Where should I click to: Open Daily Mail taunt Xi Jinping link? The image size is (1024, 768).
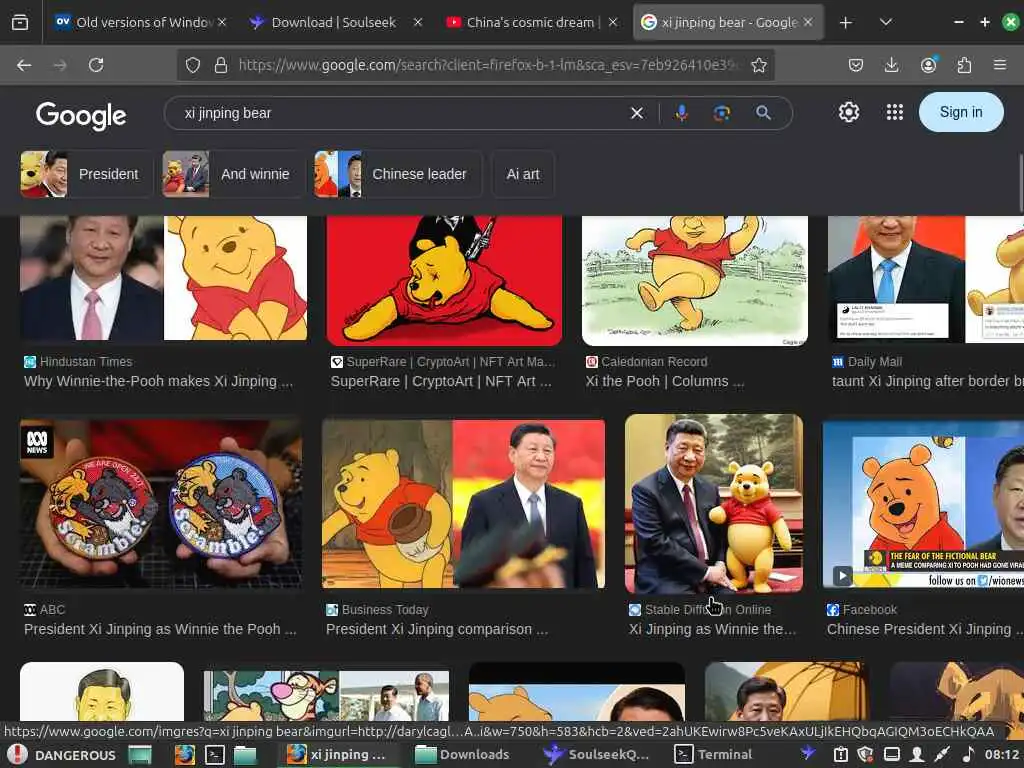(x=927, y=381)
